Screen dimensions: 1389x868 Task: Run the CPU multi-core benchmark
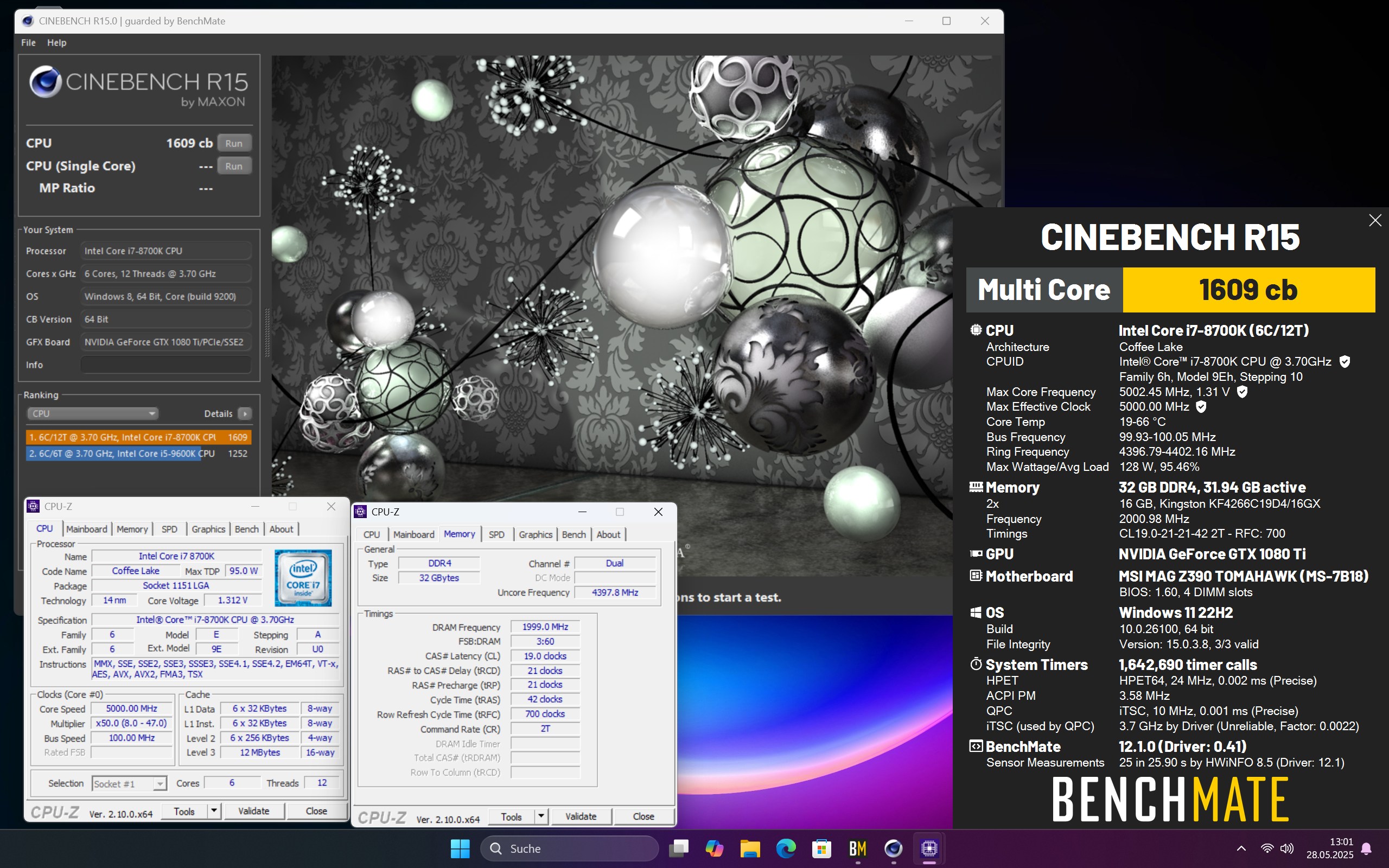click(234, 143)
